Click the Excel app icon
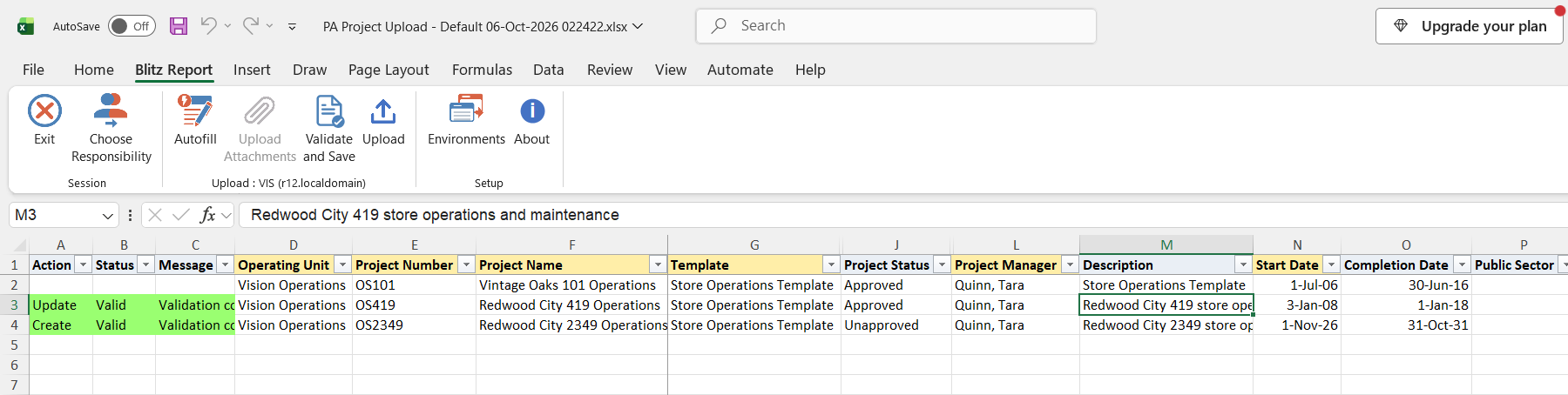The image size is (1568, 395). 25,26
